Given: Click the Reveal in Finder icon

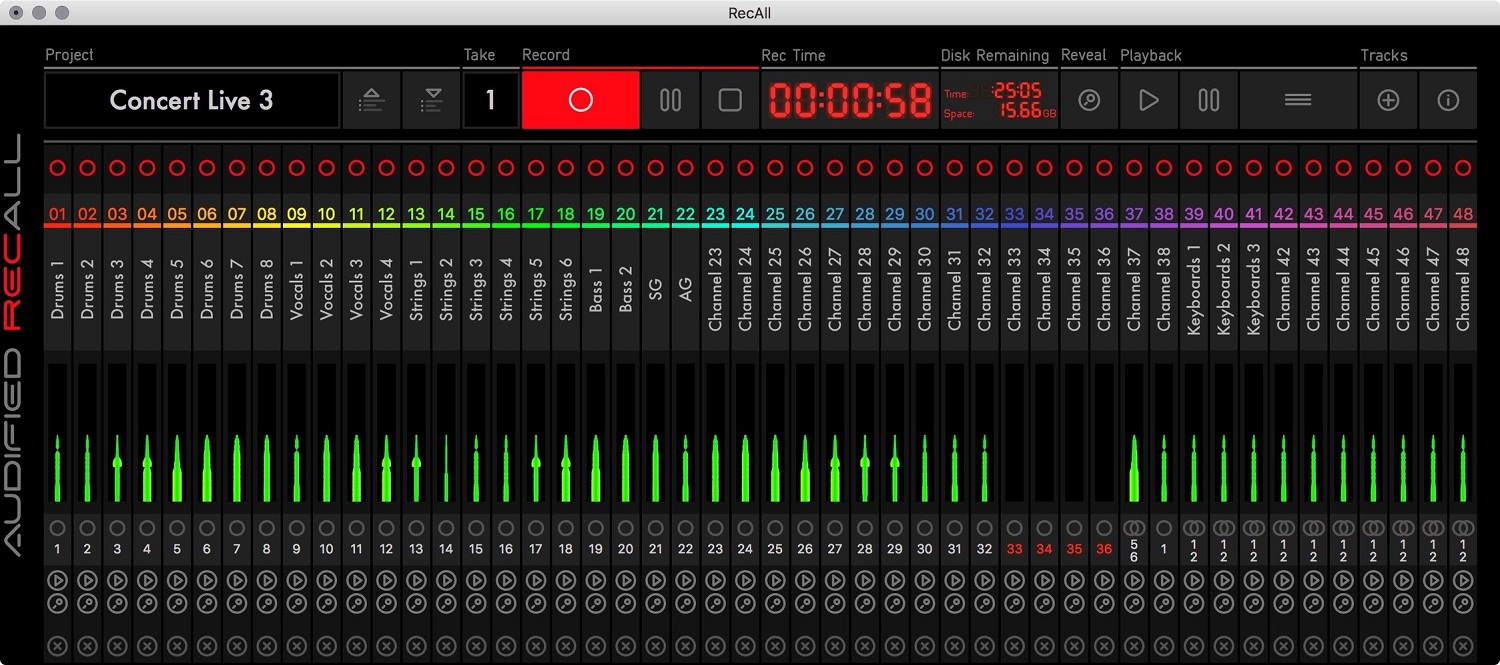Looking at the screenshot, I should tap(1089, 100).
